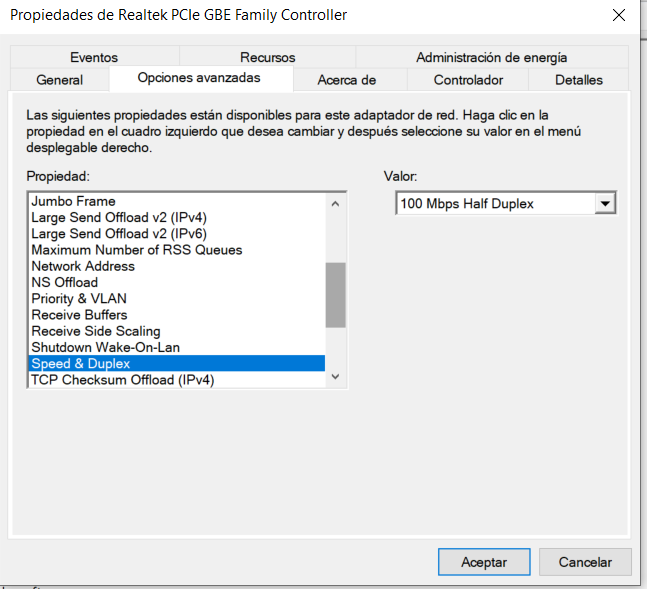647x589 pixels.
Task: Select Jumbo Frame property
Action: coord(177,201)
